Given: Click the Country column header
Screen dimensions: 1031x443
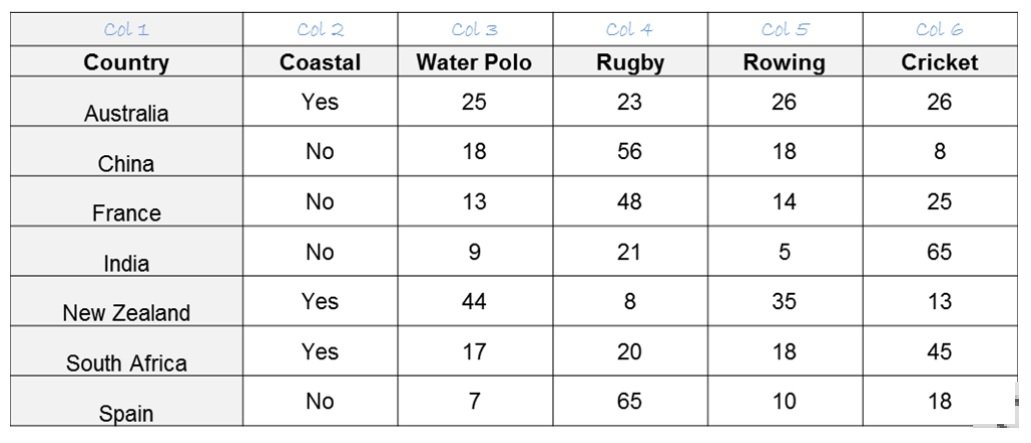Looking at the screenshot, I should click(126, 62).
